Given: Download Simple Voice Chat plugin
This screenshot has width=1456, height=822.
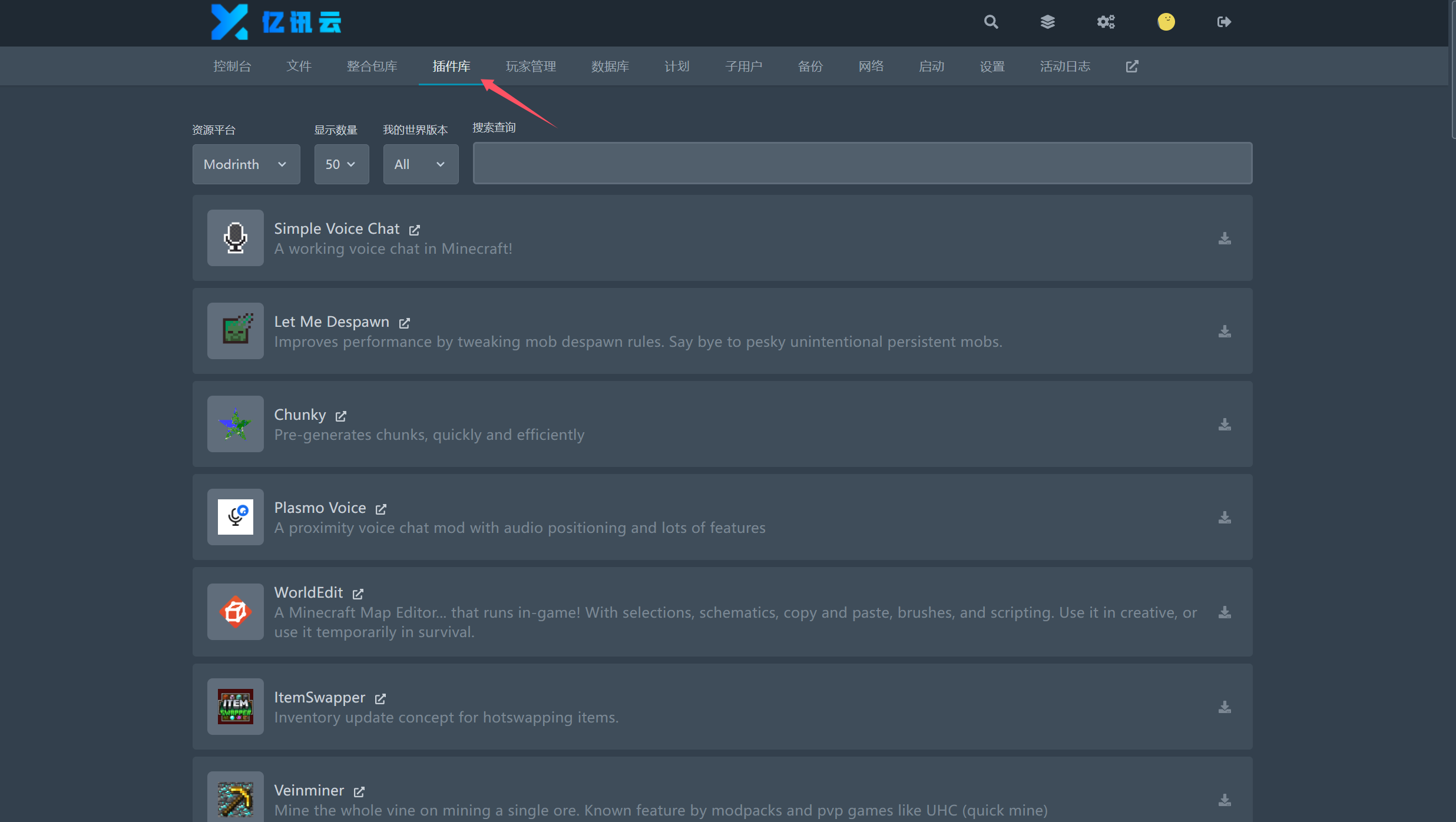Looking at the screenshot, I should pos(1225,238).
